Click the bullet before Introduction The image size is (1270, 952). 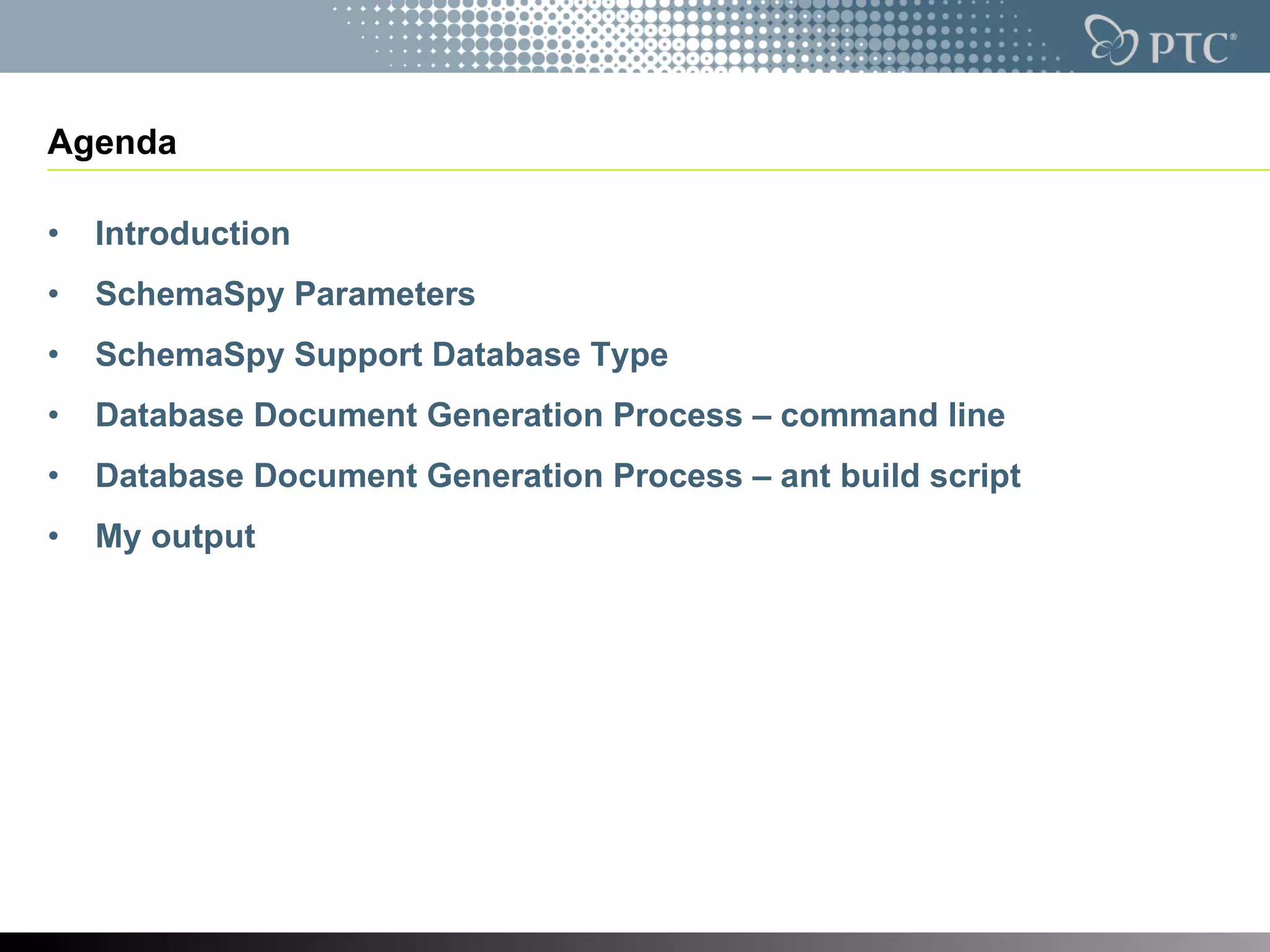click(54, 234)
